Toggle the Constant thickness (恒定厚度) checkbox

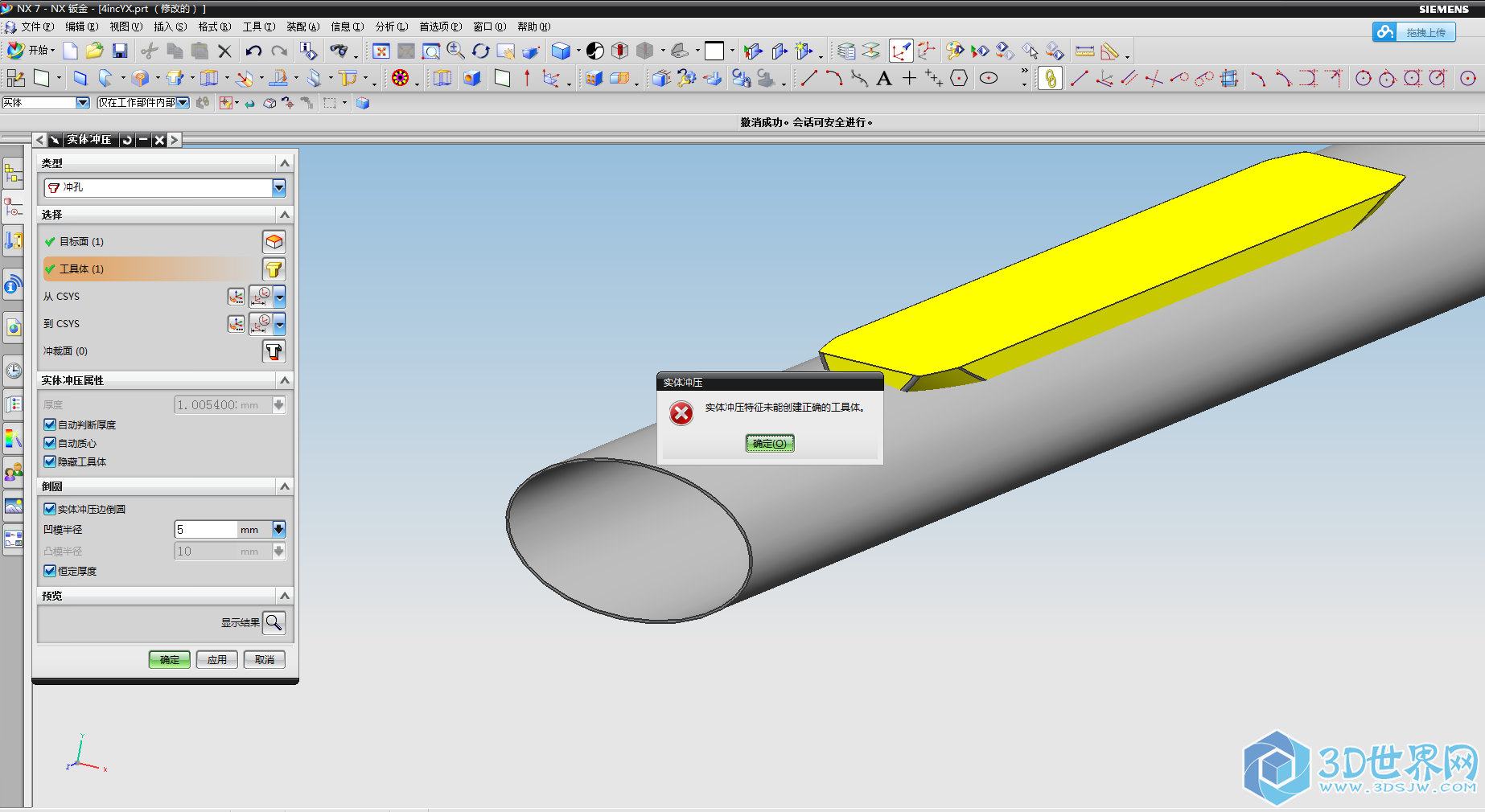pos(50,571)
